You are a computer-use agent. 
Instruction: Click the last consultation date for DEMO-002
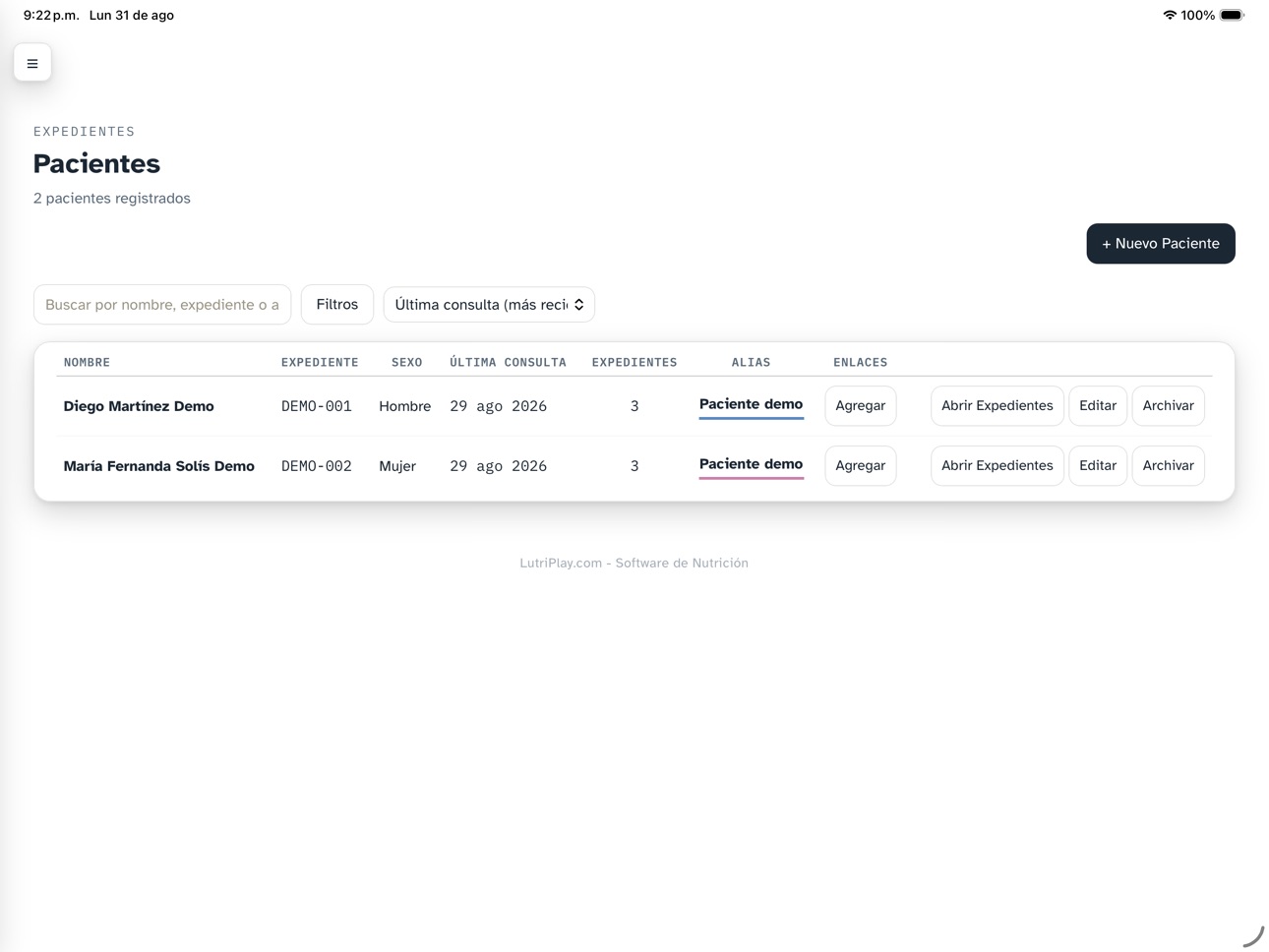(x=499, y=466)
